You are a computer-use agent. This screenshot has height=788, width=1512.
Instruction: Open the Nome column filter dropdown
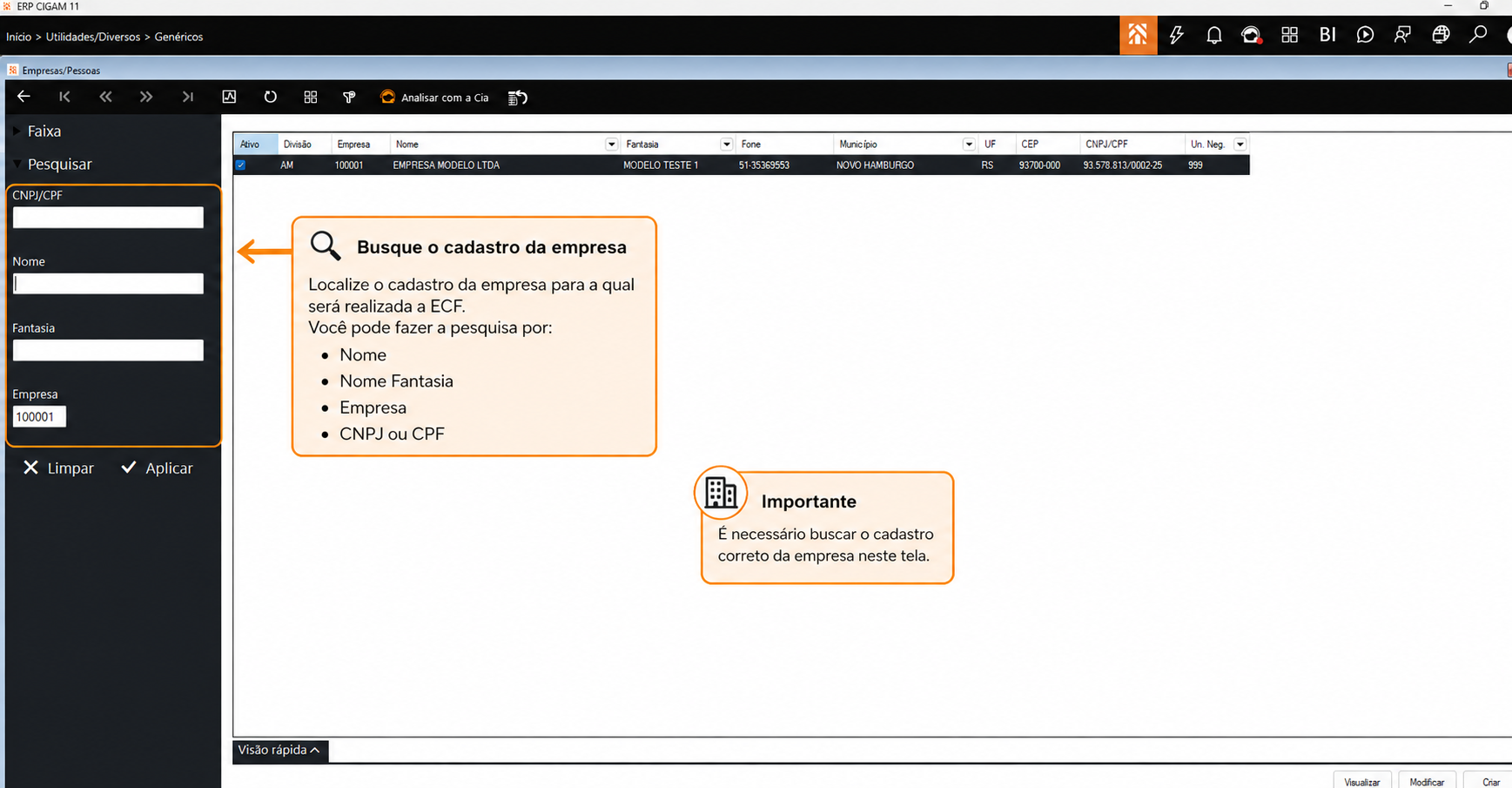click(x=611, y=145)
